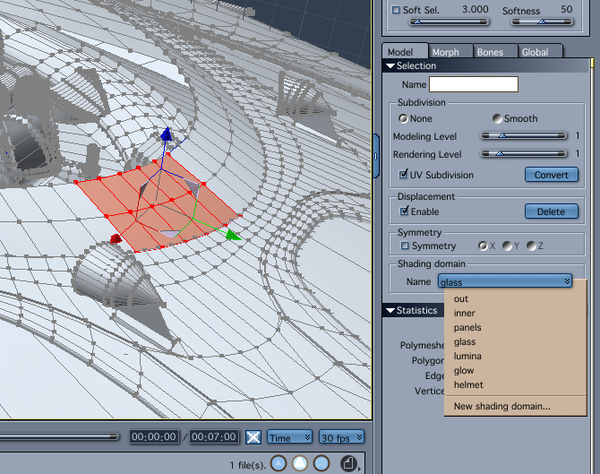
Task: Toggle the UV Subdivision checkbox
Action: [403, 174]
